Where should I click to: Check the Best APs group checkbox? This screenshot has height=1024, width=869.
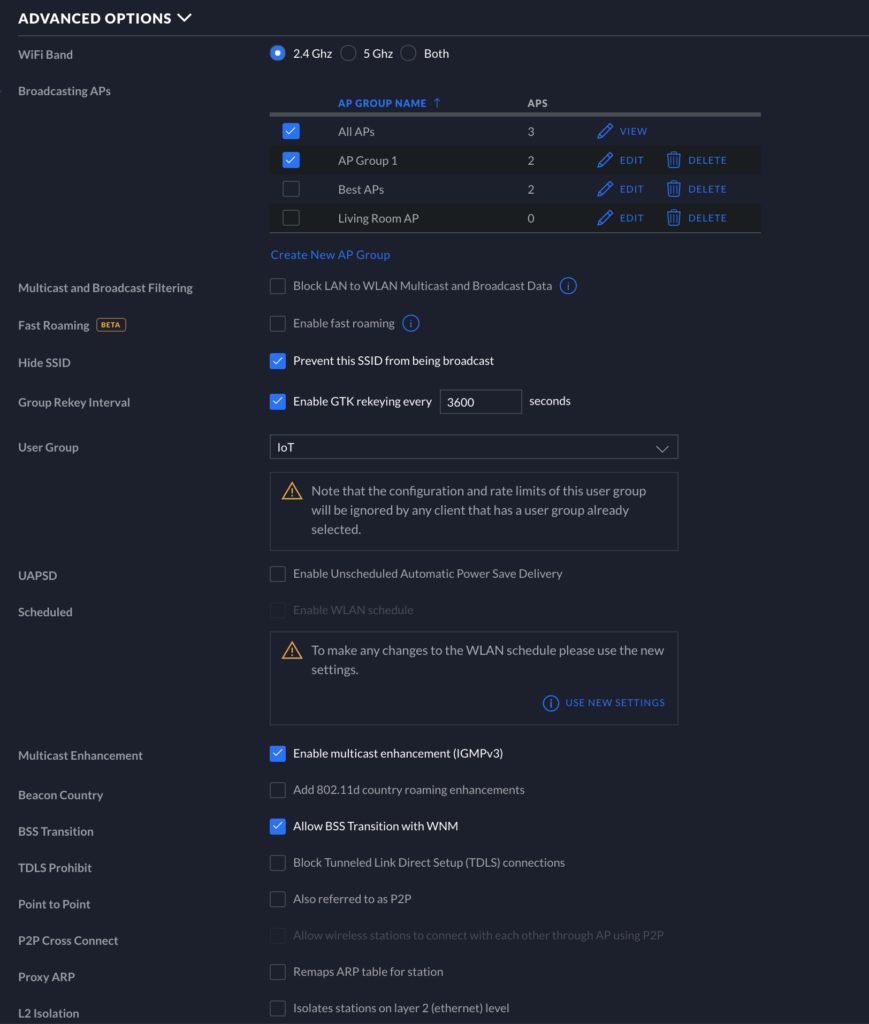click(291, 189)
